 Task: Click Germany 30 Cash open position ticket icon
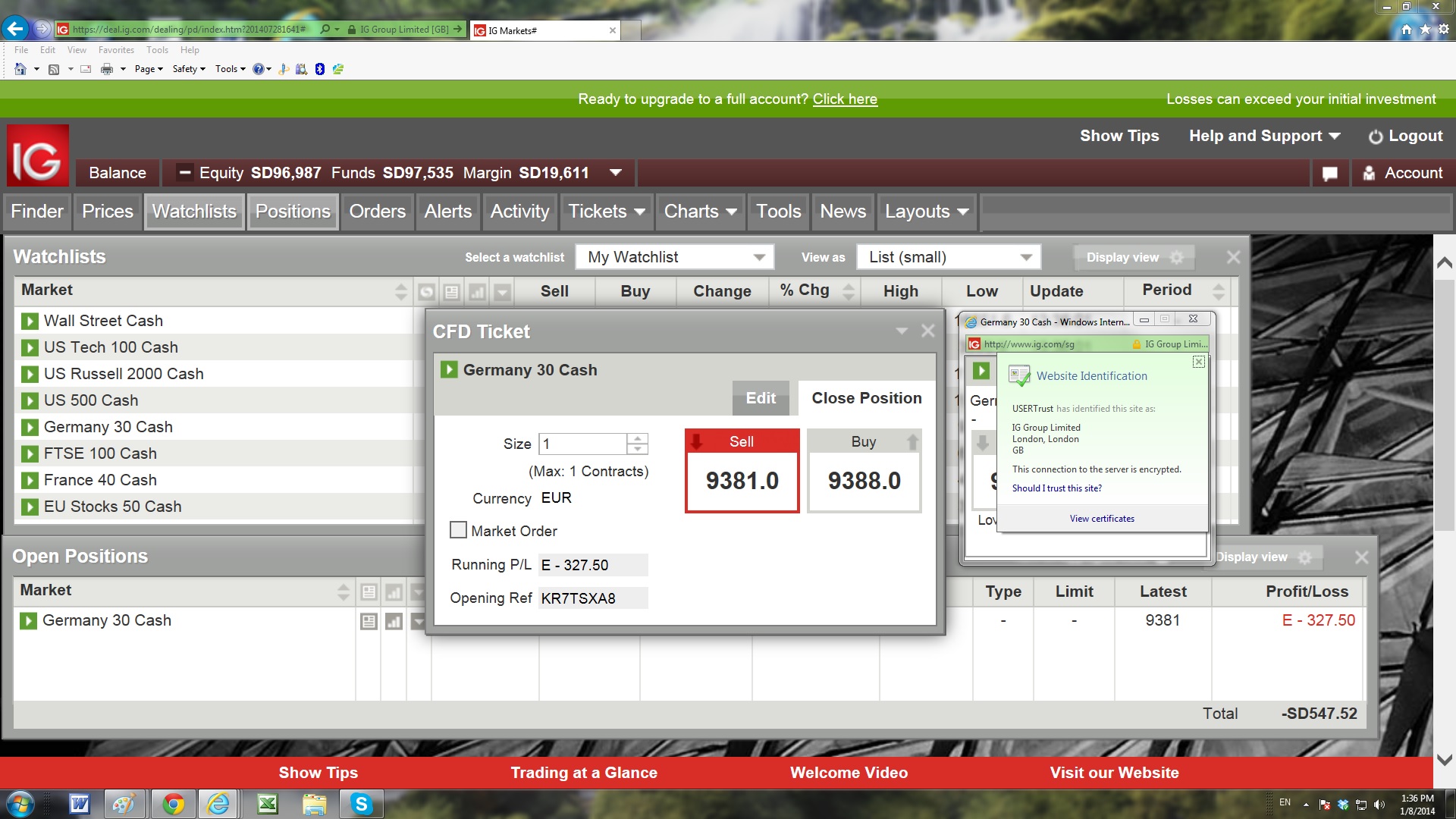[x=369, y=622]
